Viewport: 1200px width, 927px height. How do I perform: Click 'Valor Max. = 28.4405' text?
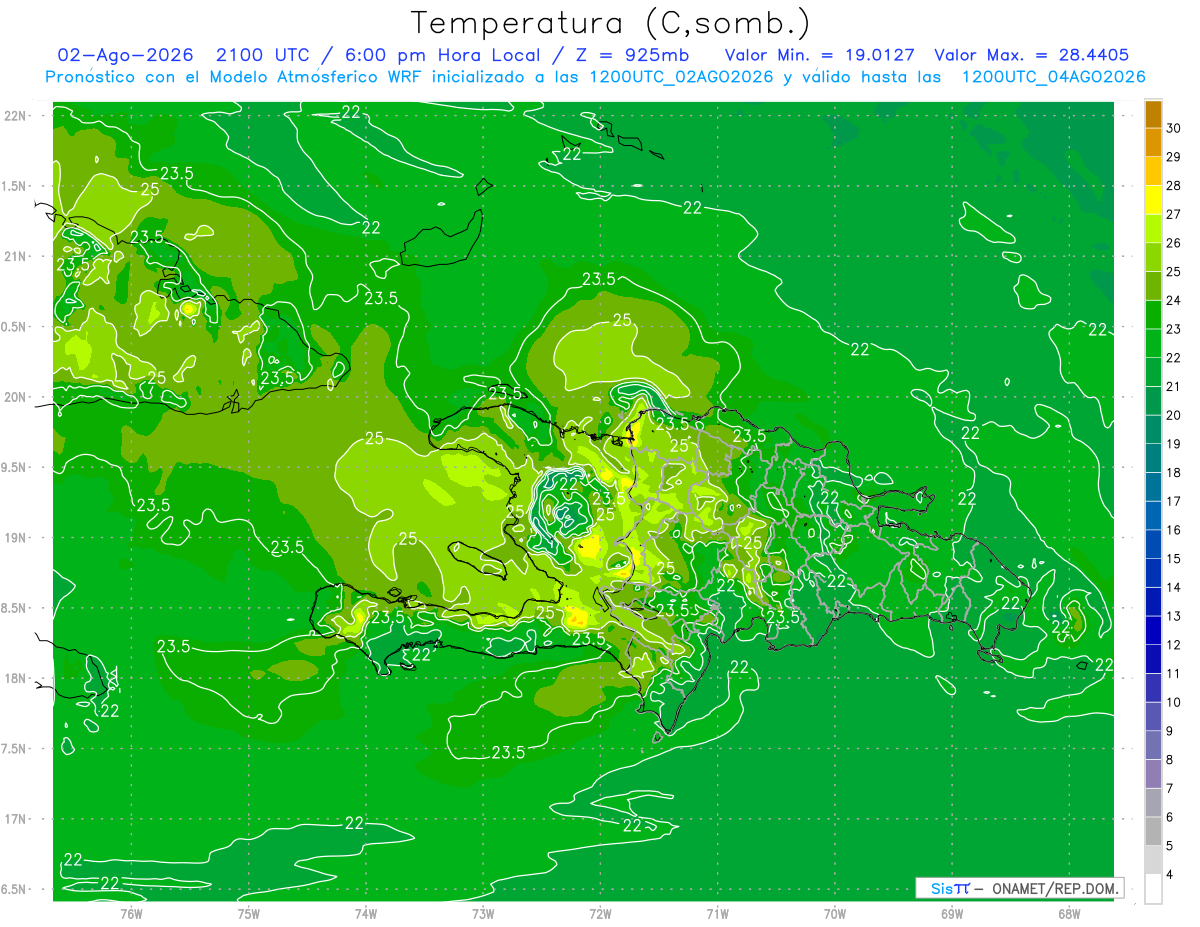coord(1032,55)
